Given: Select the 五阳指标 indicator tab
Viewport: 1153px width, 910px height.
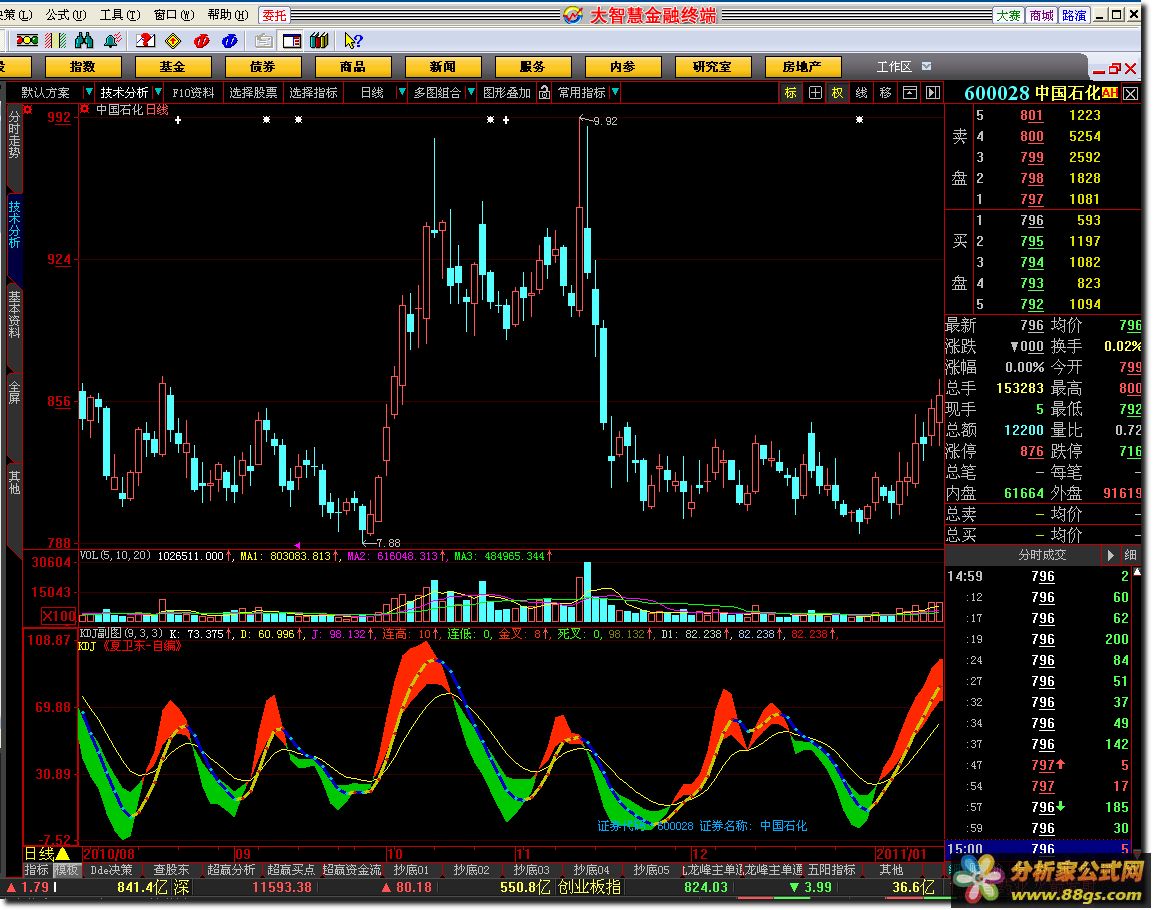Looking at the screenshot, I should [x=832, y=870].
